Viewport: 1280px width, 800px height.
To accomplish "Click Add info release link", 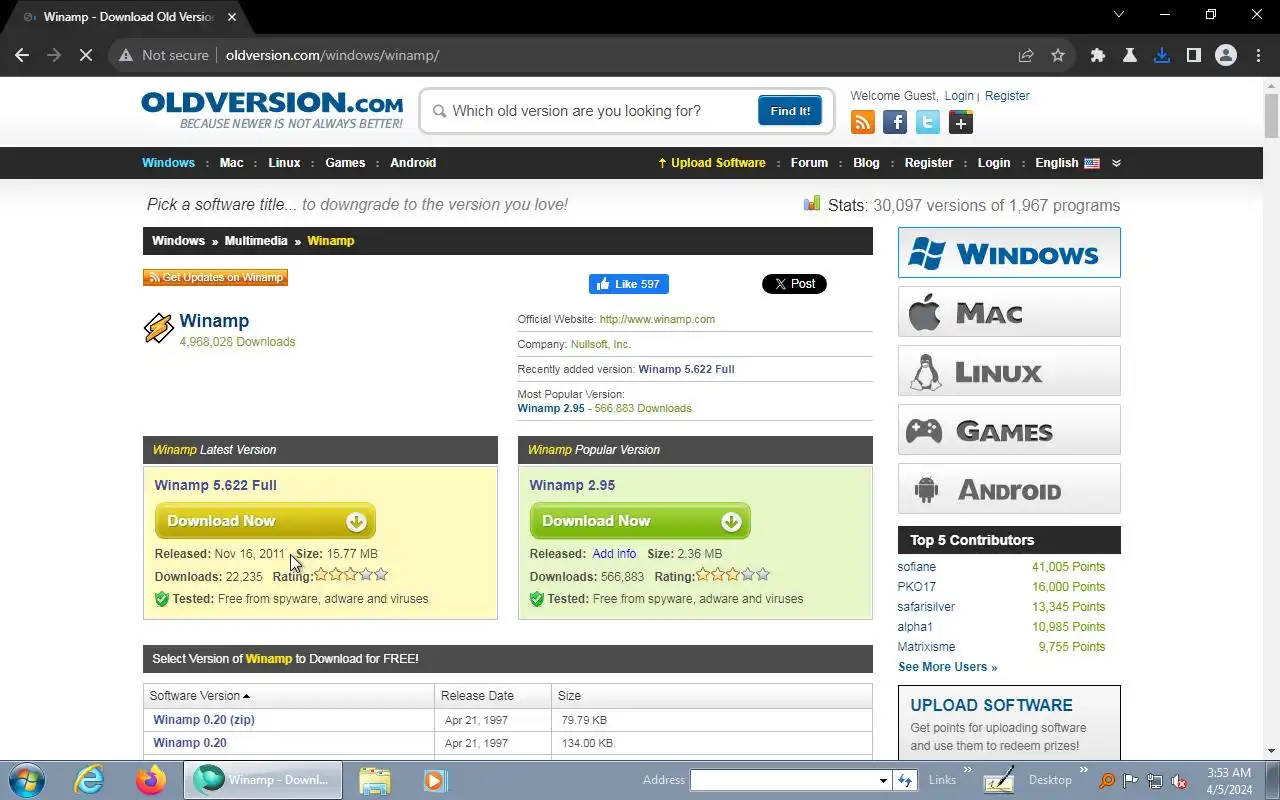I will click(x=614, y=553).
